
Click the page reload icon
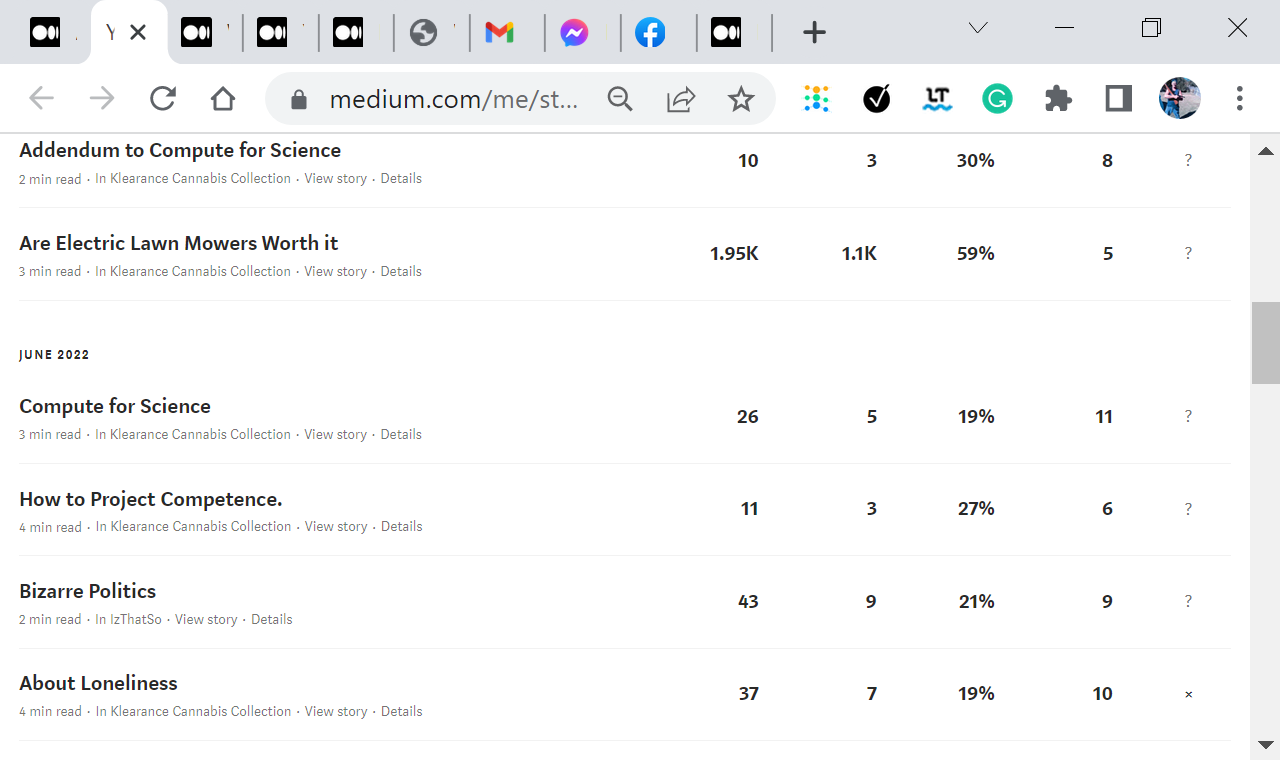click(162, 98)
